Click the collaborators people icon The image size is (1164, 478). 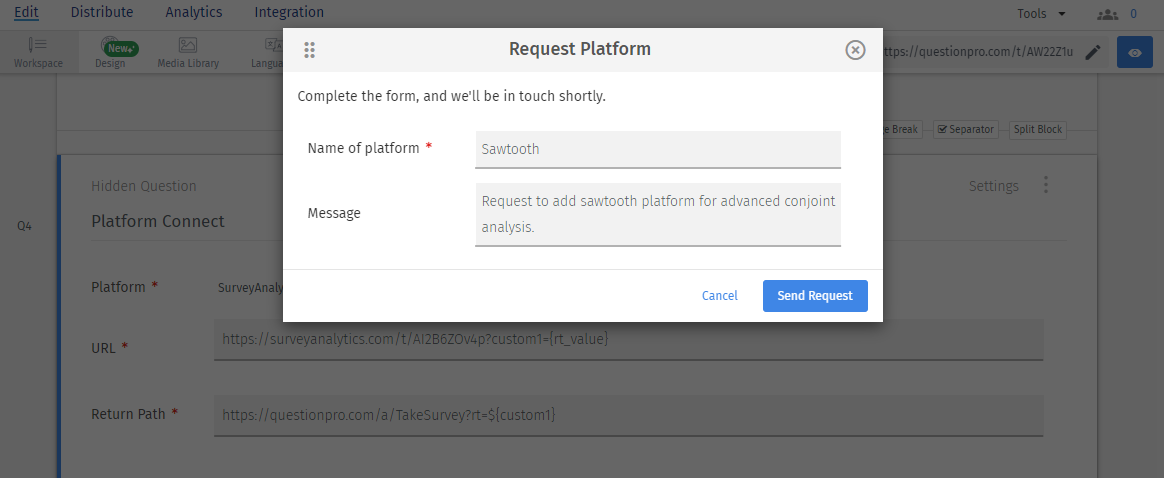coord(1107,14)
